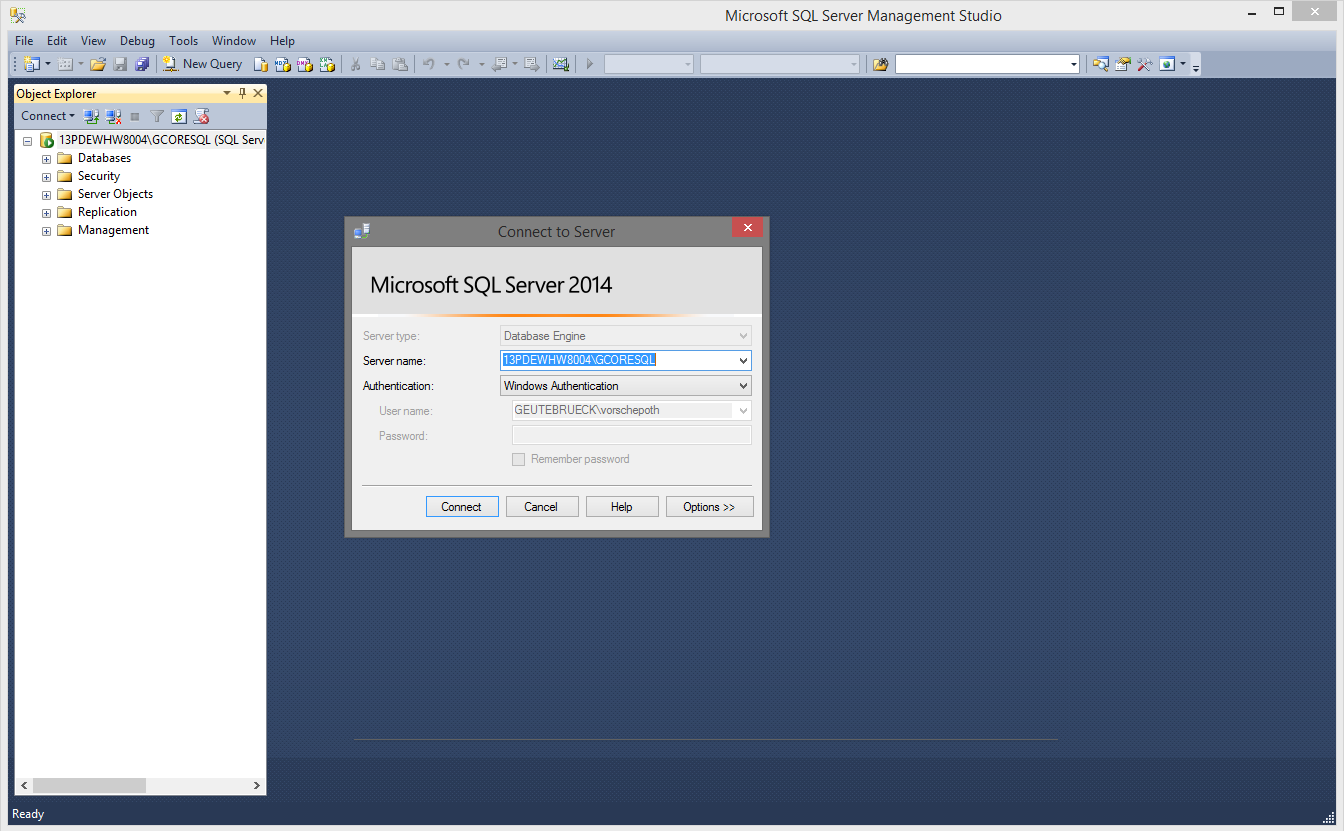Click the Navigate Forward icon
Screen dimensions: 1344x831
click(532, 64)
